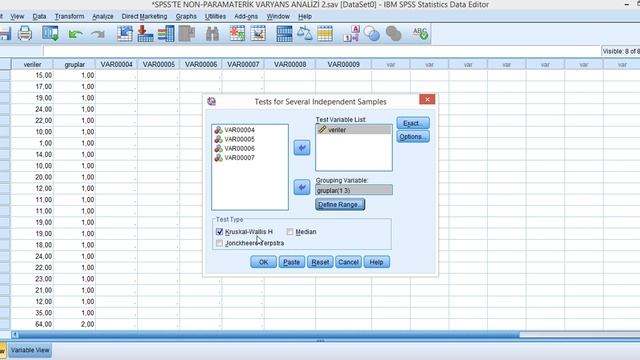Click the Run descriptive statistics icon
The height and width of the screenshot is (360, 640).
187,33
